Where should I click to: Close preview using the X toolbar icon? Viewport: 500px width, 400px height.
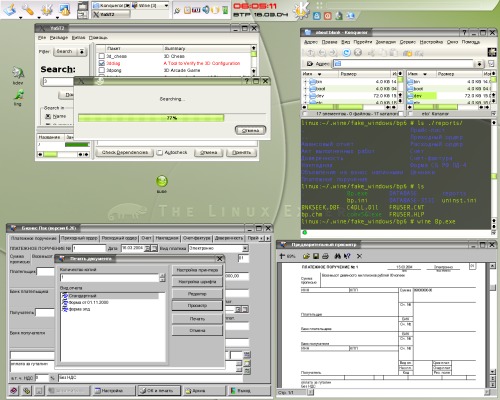tap(359, 256)
